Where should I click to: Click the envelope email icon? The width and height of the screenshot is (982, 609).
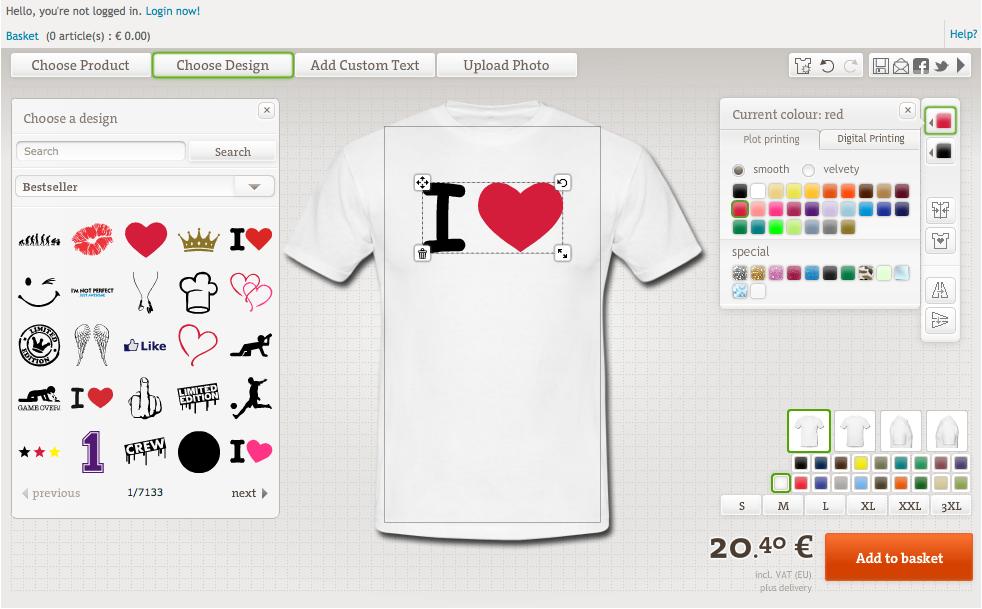point(901,66)
